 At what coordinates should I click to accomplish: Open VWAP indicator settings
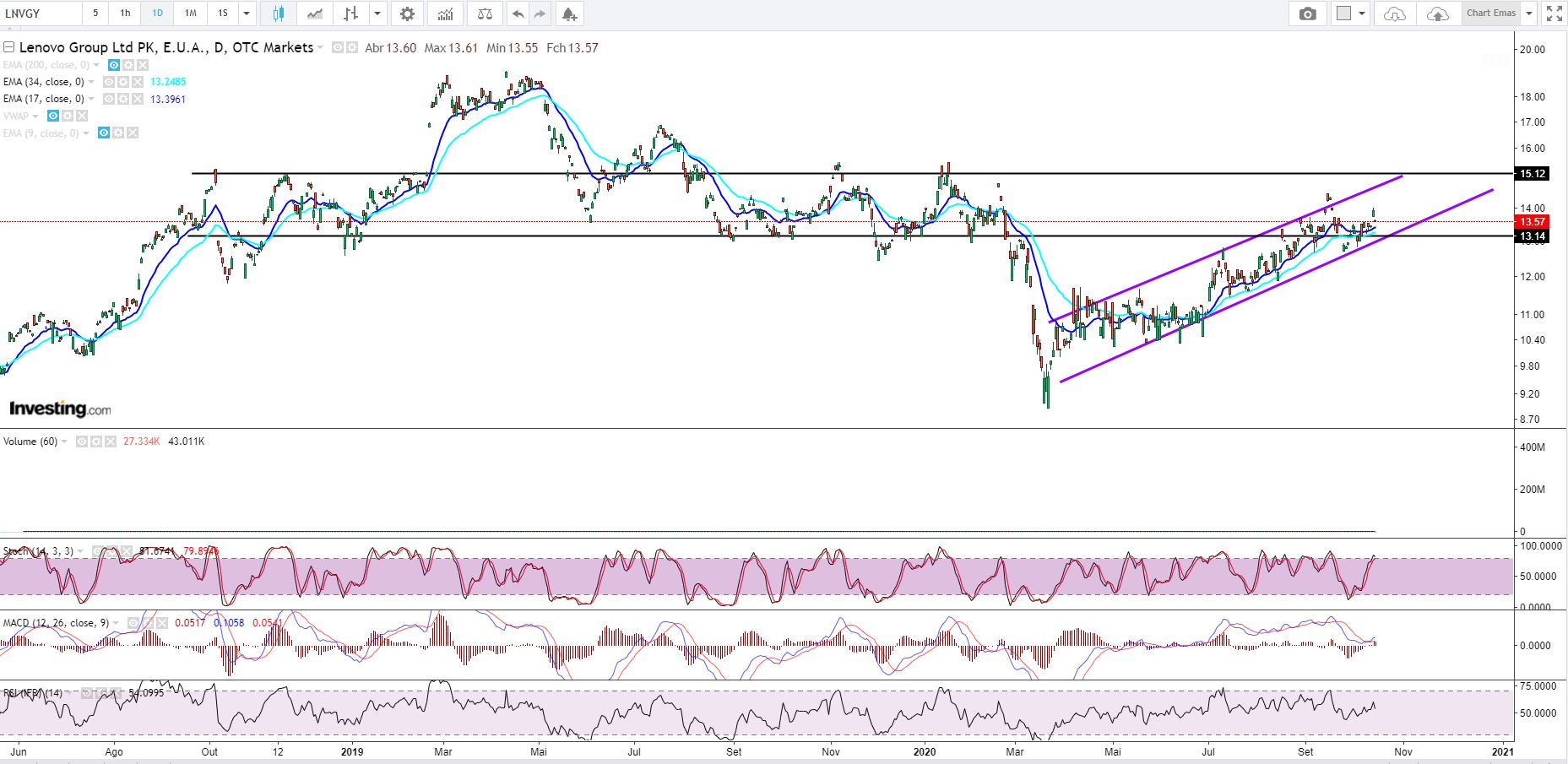(68, 116)
